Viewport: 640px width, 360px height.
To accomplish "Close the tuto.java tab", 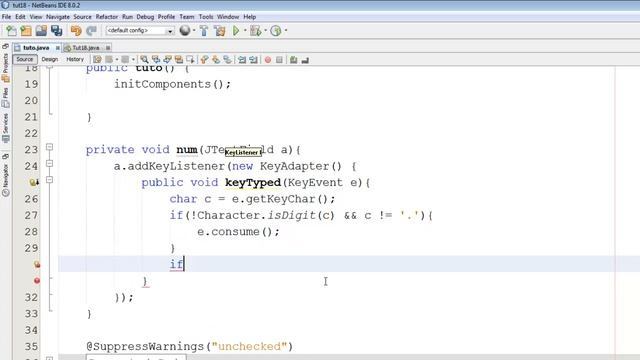I will click(58, 48).
